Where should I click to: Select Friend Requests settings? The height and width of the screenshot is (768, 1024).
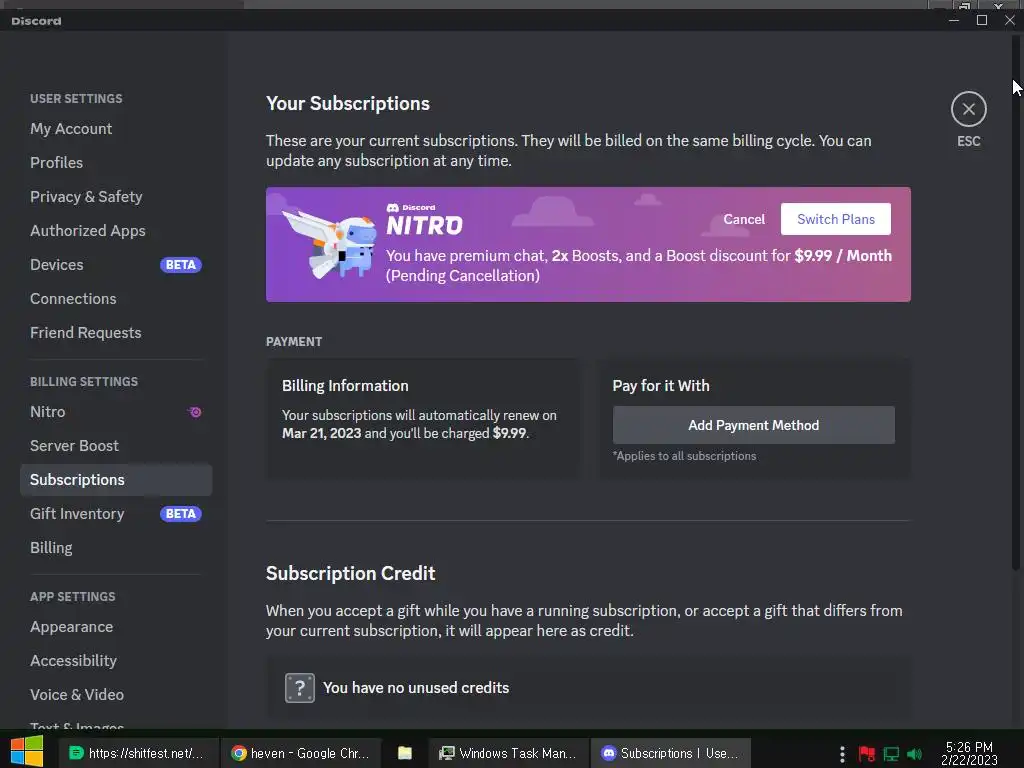click(x=86, y=332)
